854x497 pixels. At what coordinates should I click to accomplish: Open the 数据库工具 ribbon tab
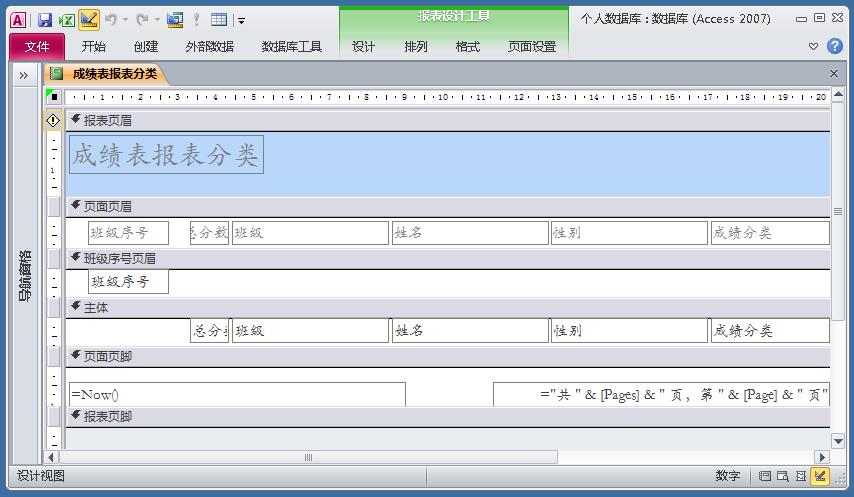pos(291,47)
